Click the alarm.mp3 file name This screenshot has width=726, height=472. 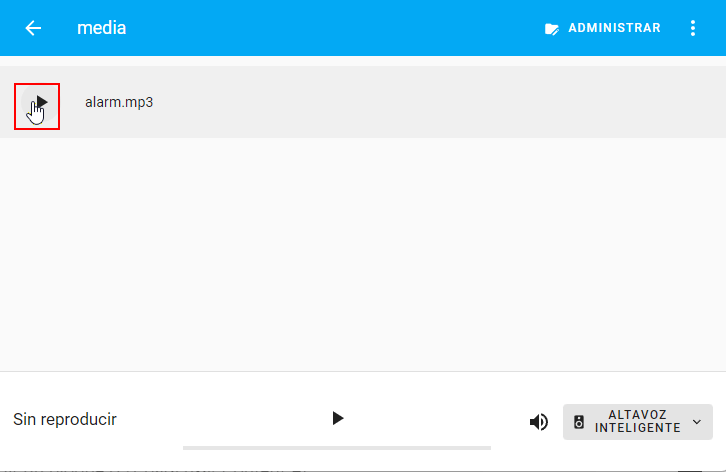pyautogui.click(x=119, y=102)
